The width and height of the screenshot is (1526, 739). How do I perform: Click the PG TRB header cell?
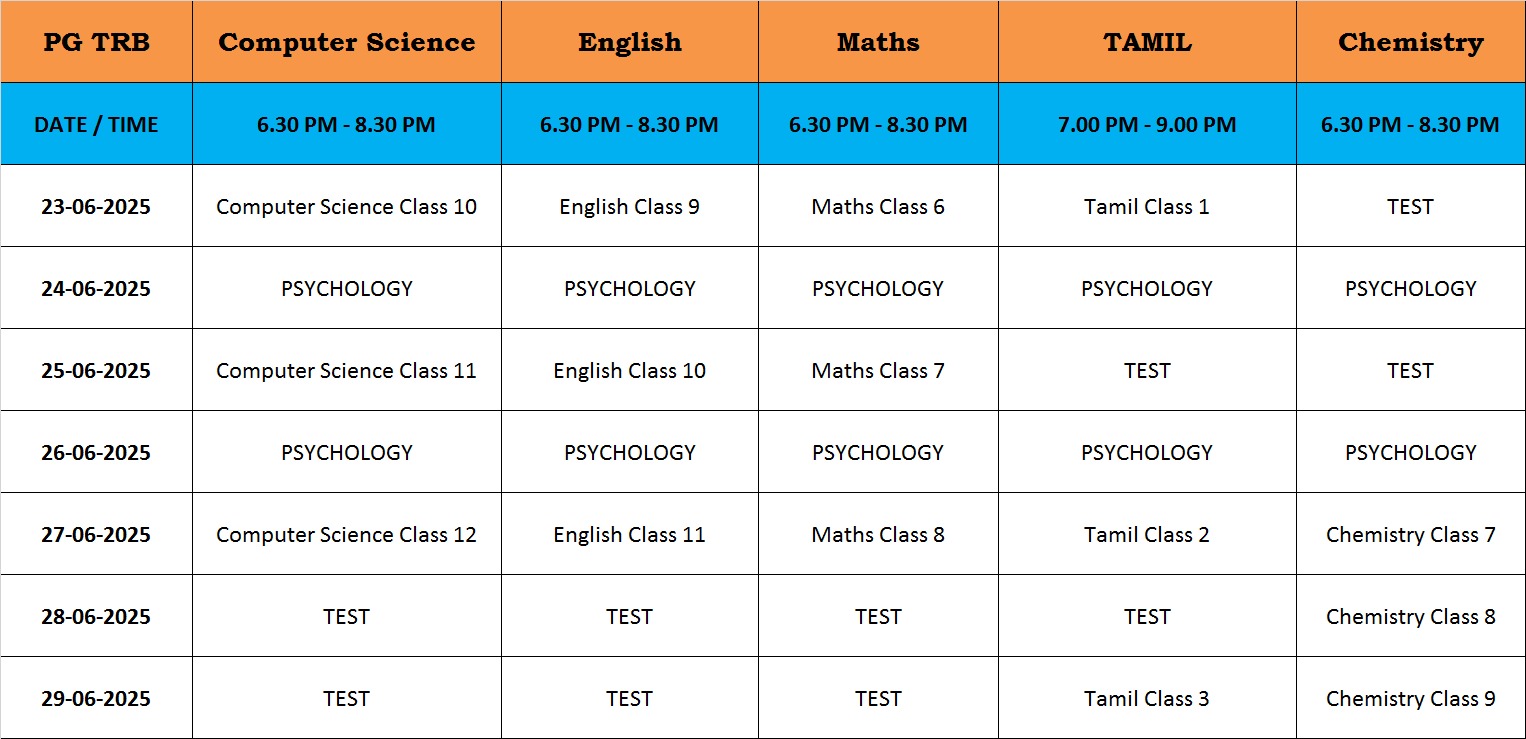click(x=96, y=42)
